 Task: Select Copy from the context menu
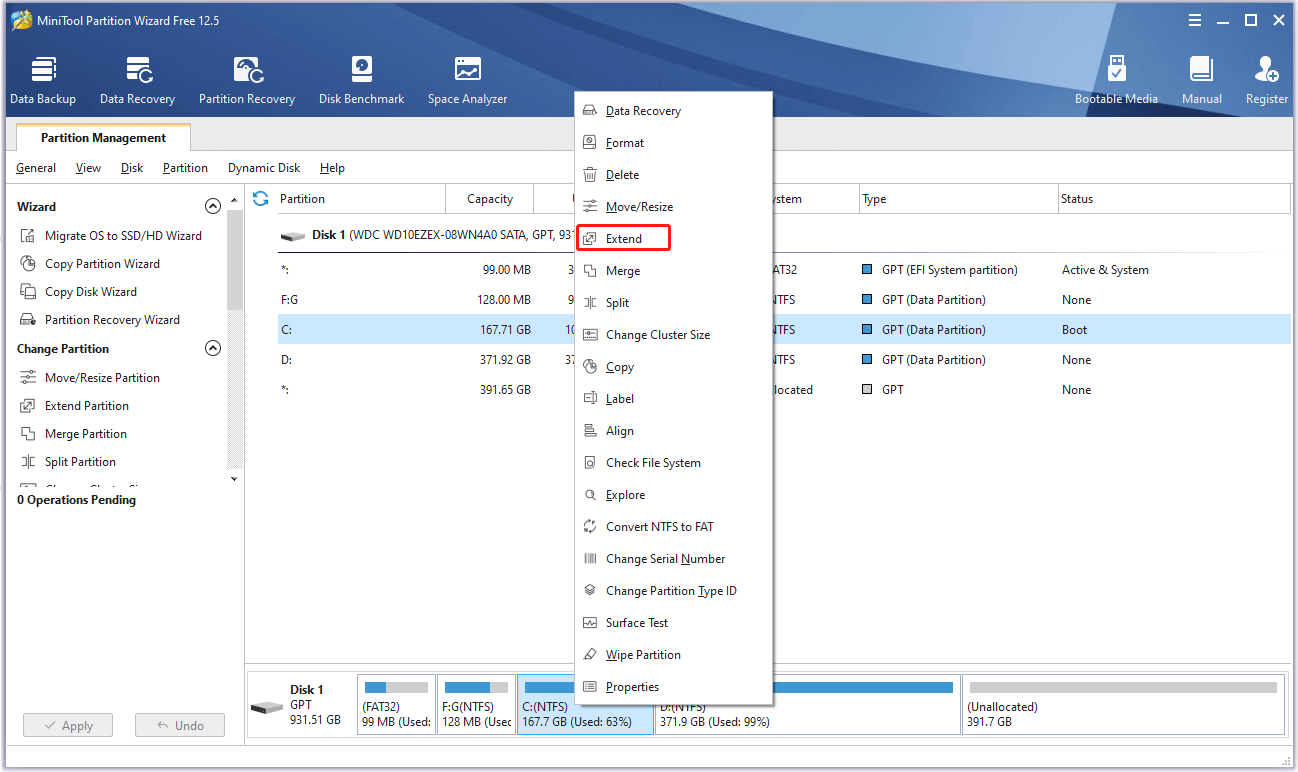coord(672,367)
